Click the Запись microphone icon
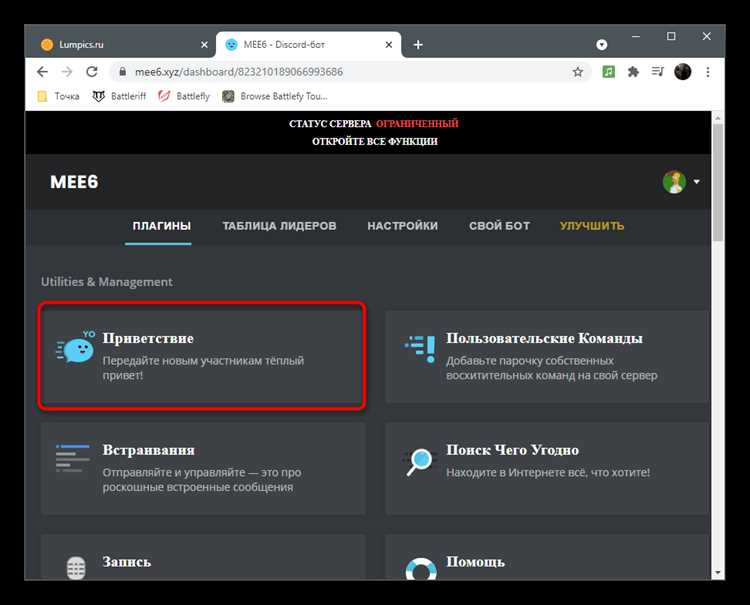Image resolution: width=750 pixels, height=605 pixels. pos(76,568)
